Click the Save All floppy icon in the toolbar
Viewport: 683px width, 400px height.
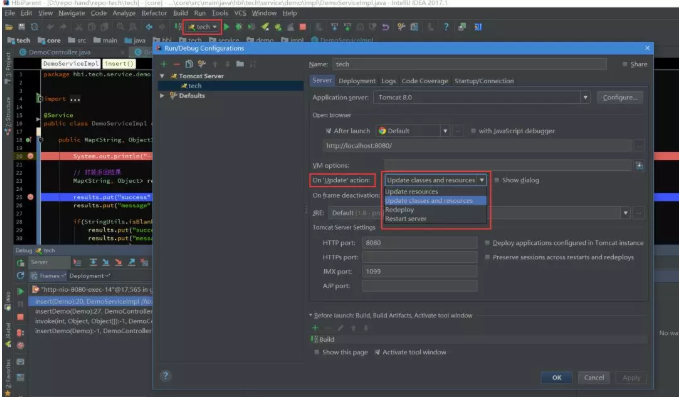pyautogui.click(x=21, y=27)
